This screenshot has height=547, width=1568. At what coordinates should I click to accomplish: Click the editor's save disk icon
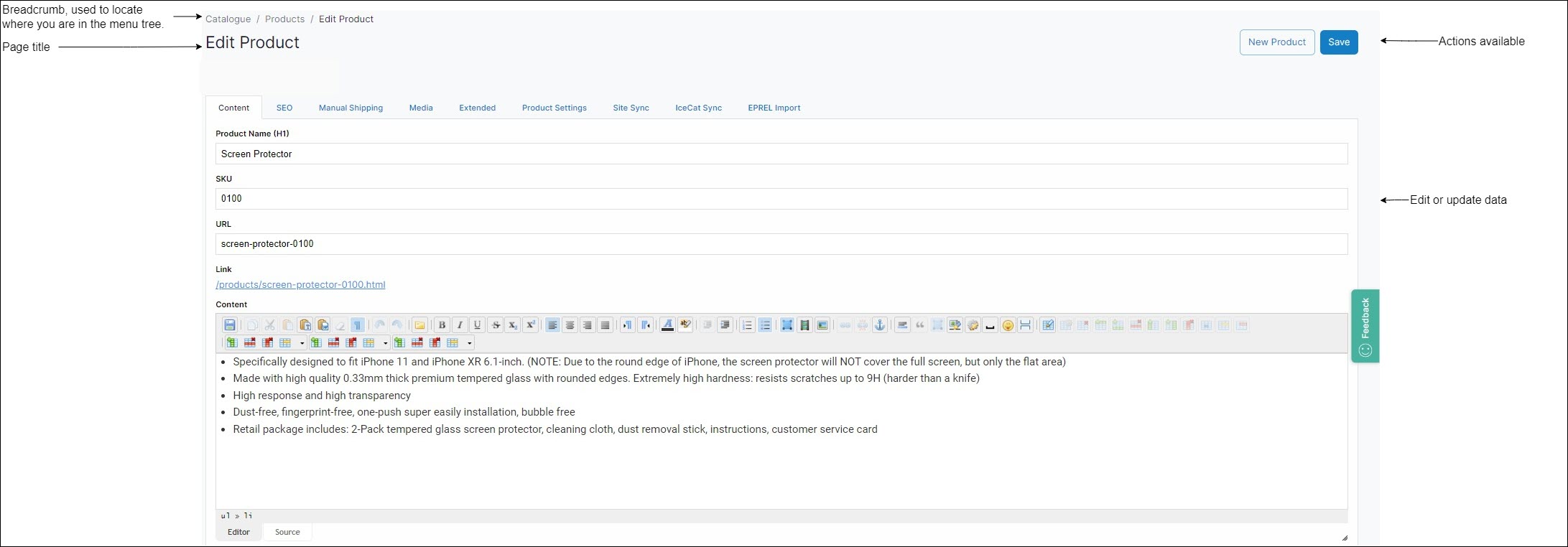tap(230, 325)
